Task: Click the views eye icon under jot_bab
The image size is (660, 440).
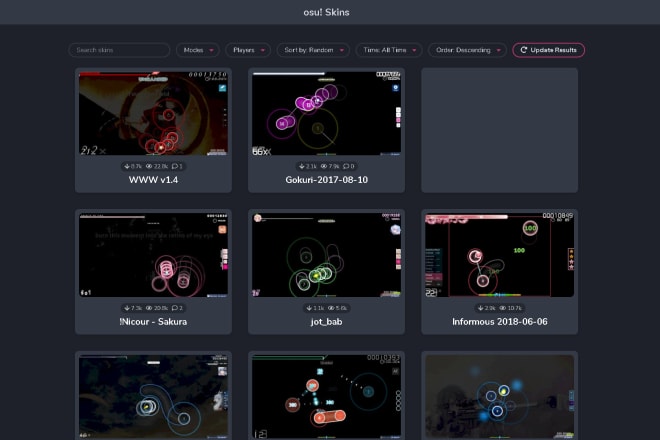Action: (331, 308)
